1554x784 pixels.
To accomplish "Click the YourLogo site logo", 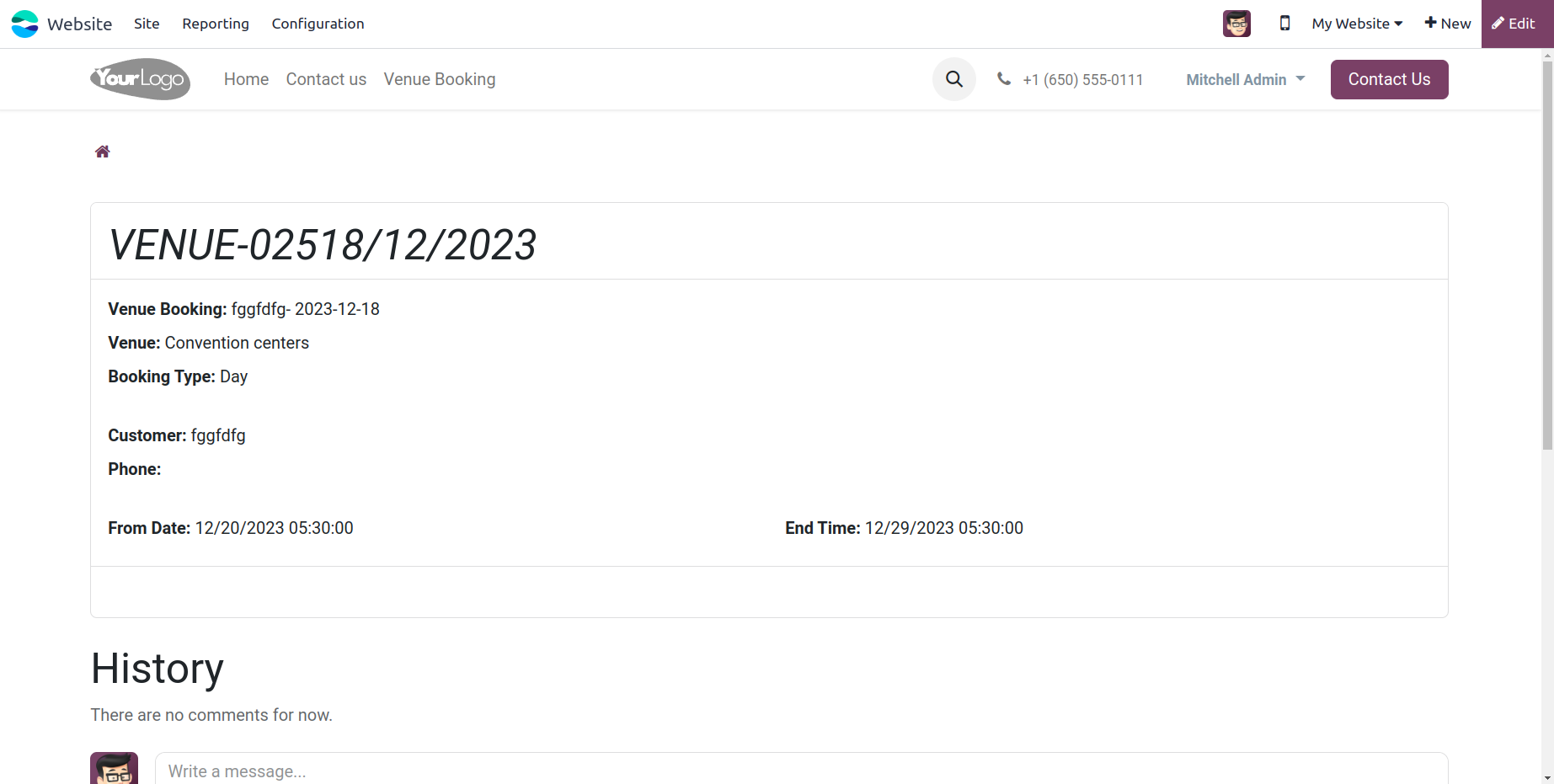I will (x=140, y=79).
